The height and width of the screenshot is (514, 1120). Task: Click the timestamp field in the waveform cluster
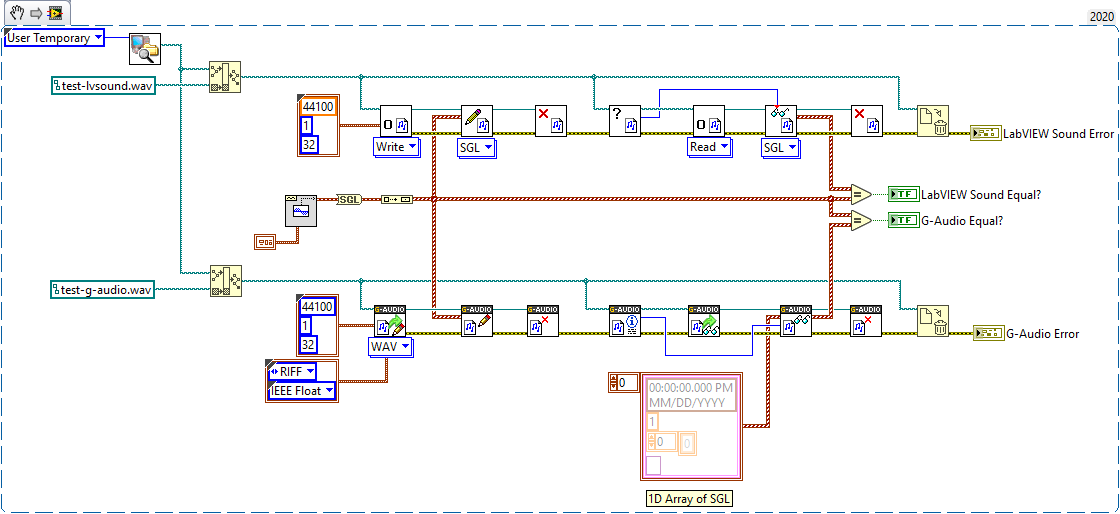(692, 395)
